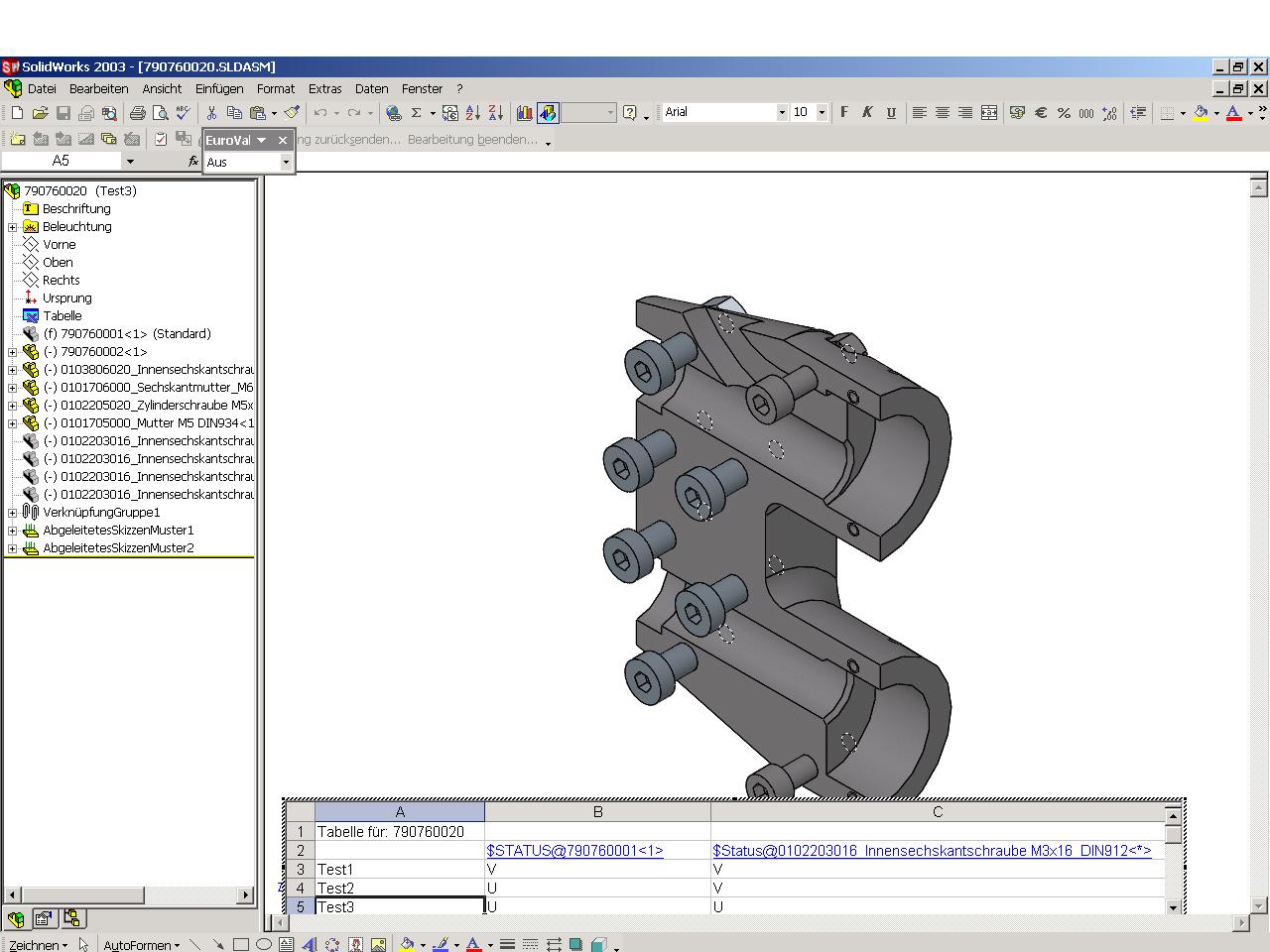Sort ascending with the A-Z icon
This screenshot has width=1270, height=952.
pyautogui.click(x=473, y=113)
